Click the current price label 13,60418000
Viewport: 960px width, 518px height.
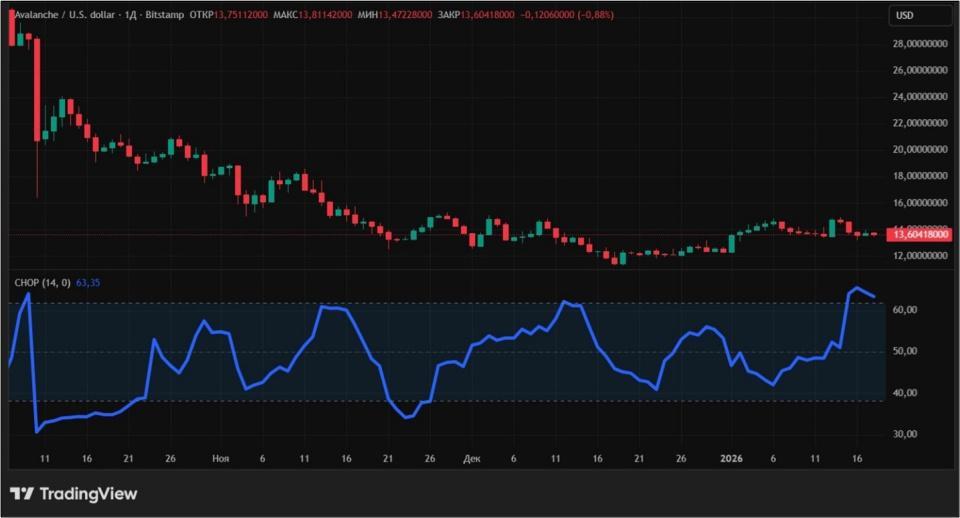920,235
